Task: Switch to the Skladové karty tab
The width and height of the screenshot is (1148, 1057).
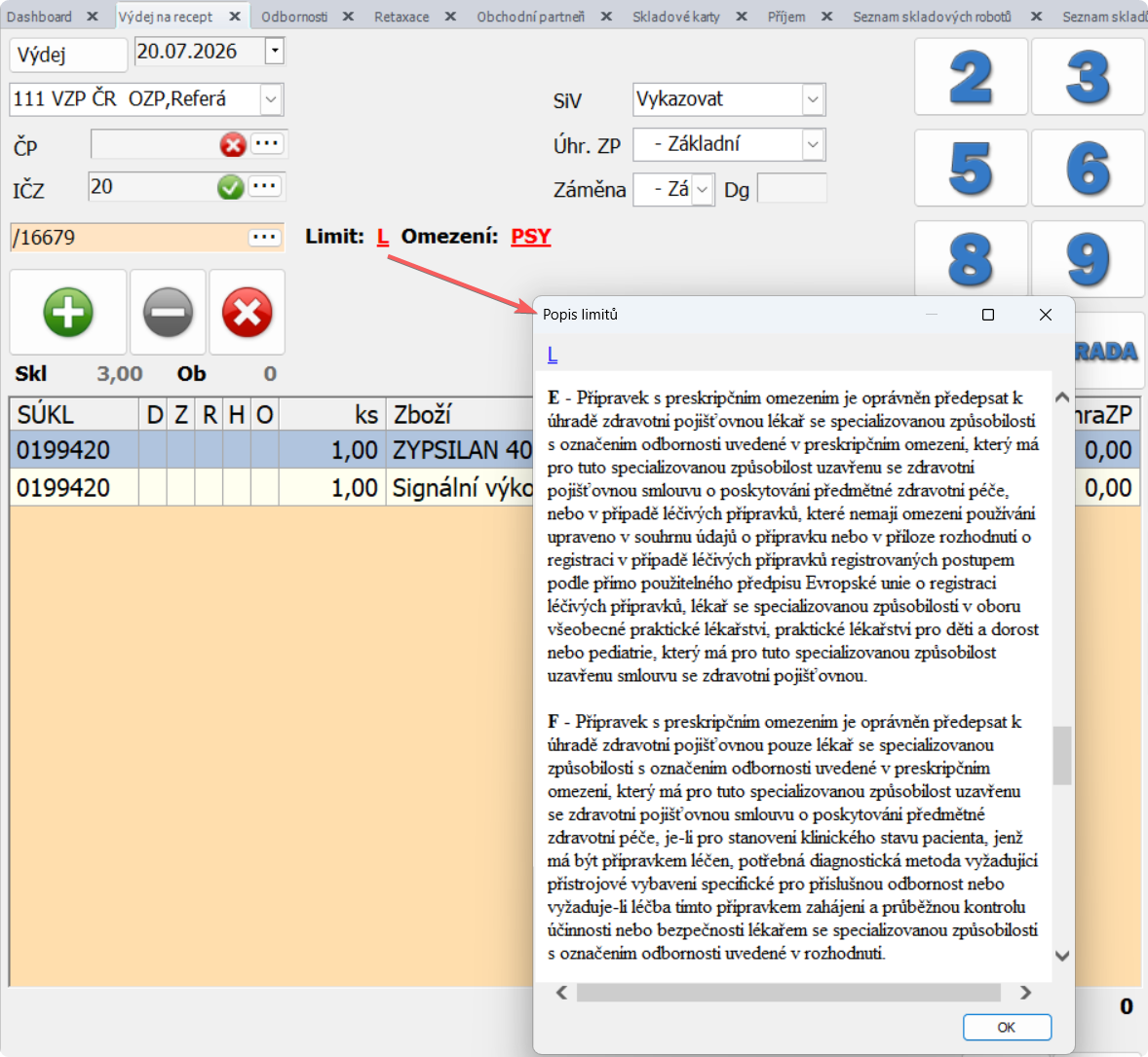Action: pos(675,17)
